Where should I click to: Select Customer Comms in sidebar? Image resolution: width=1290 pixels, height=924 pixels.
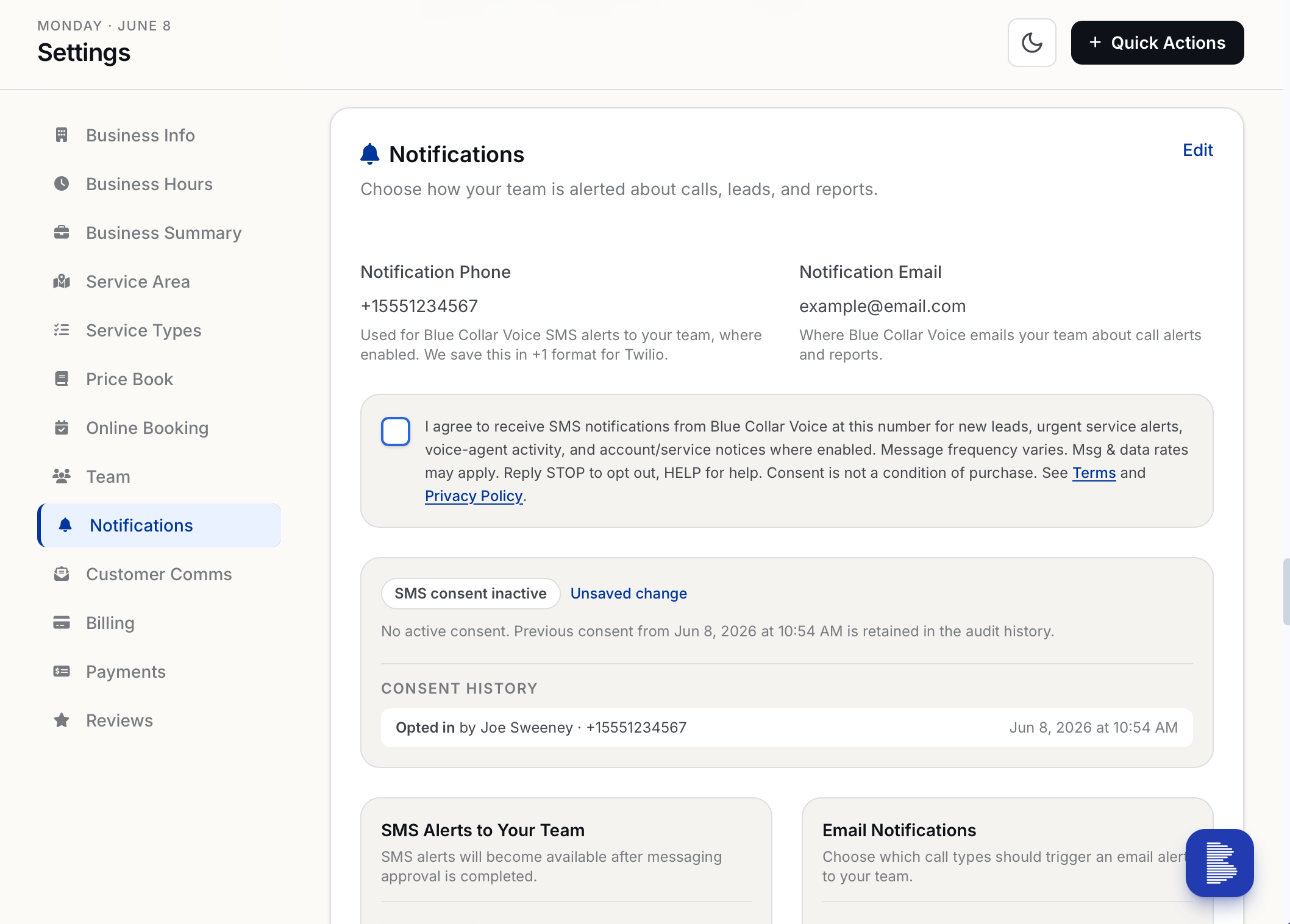[159, 574]
